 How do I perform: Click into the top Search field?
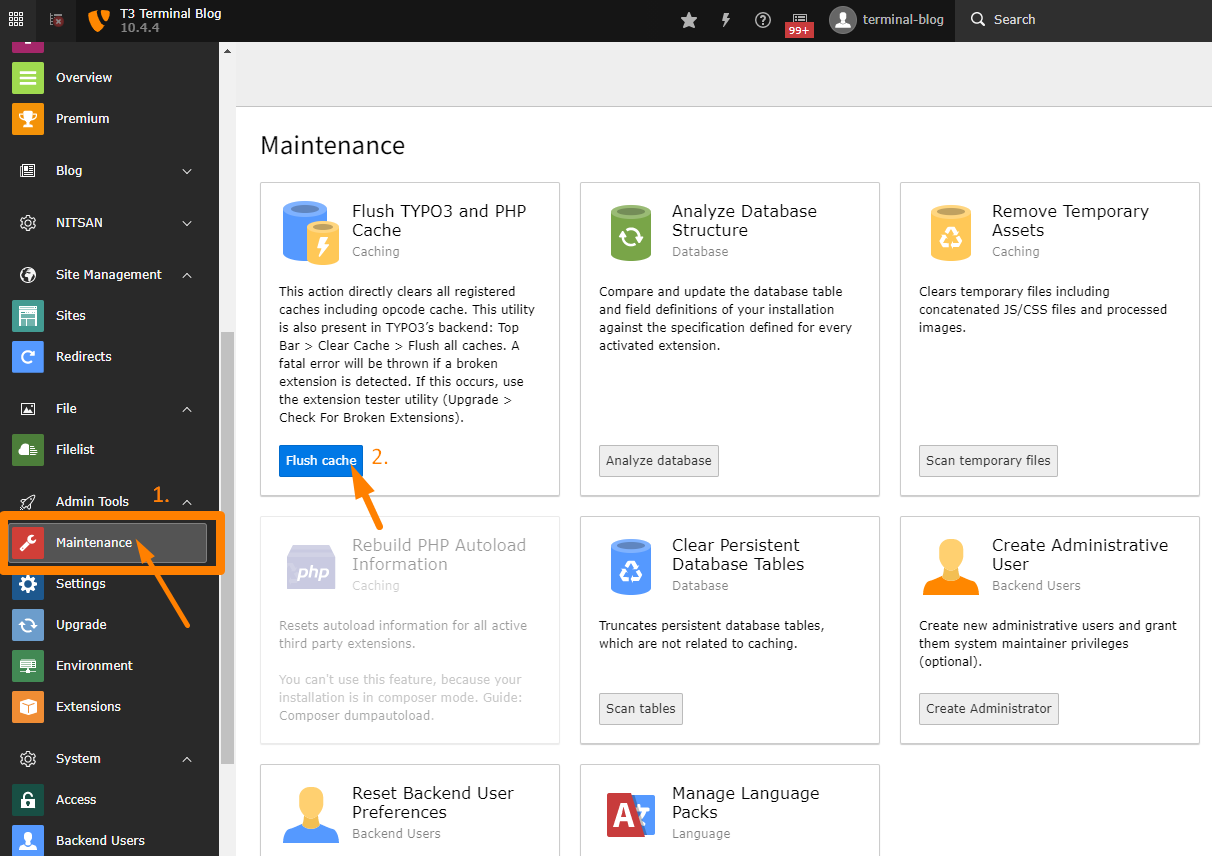(1083, 20)
